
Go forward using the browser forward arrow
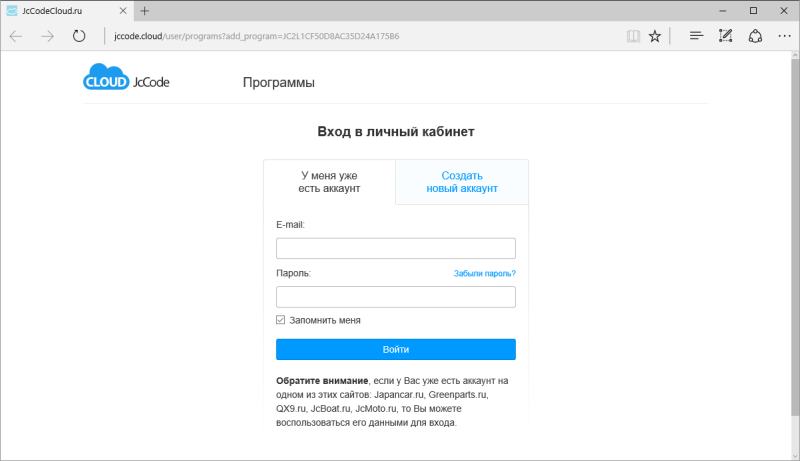tap(47, 36)
